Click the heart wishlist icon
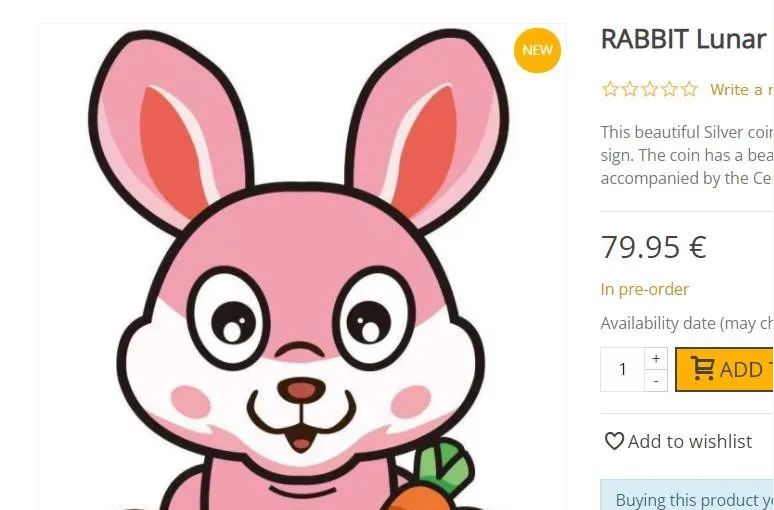Screen dimensions: 774x510 coord(614,441)
